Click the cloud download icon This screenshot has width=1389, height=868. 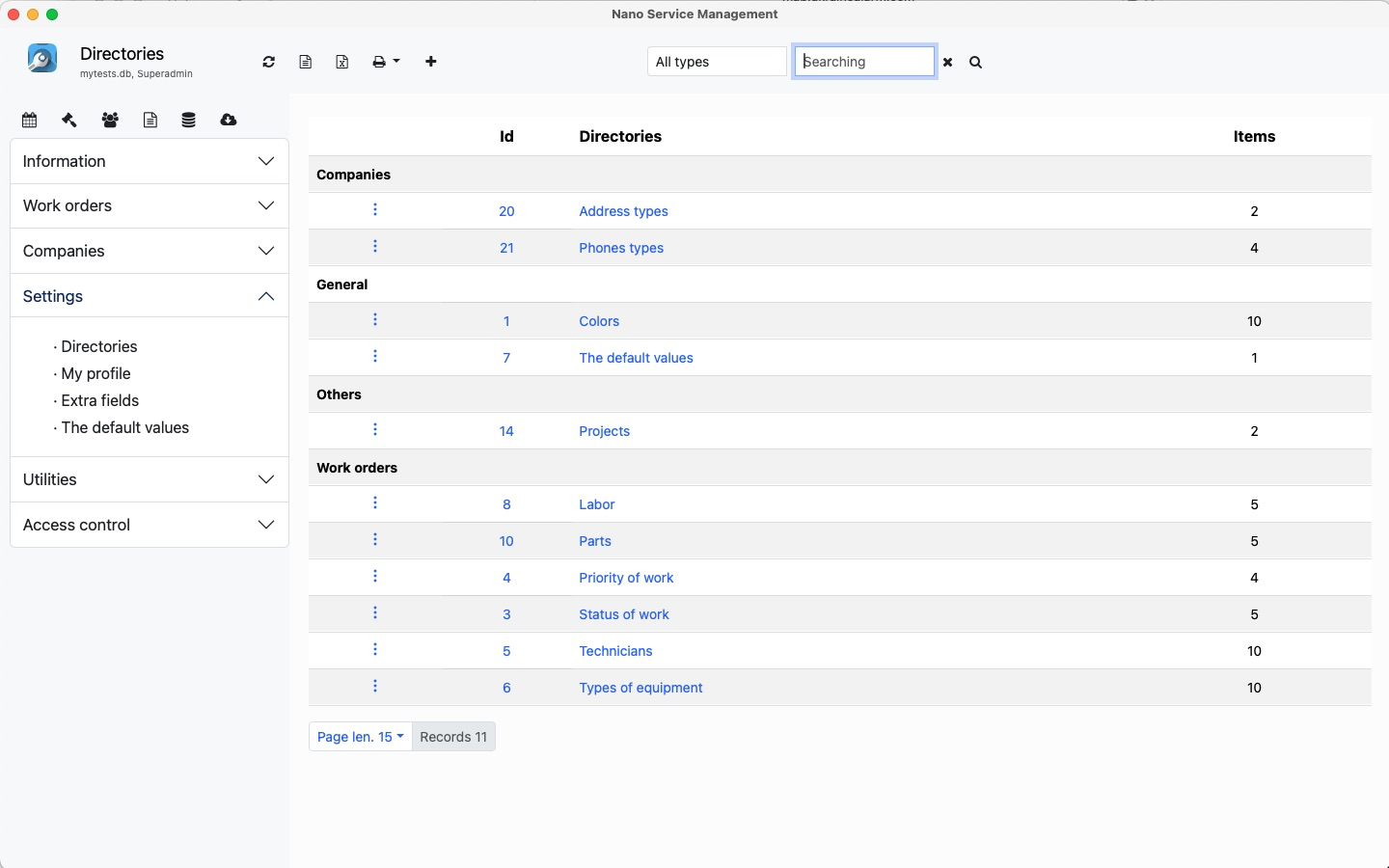pos(229,120)
